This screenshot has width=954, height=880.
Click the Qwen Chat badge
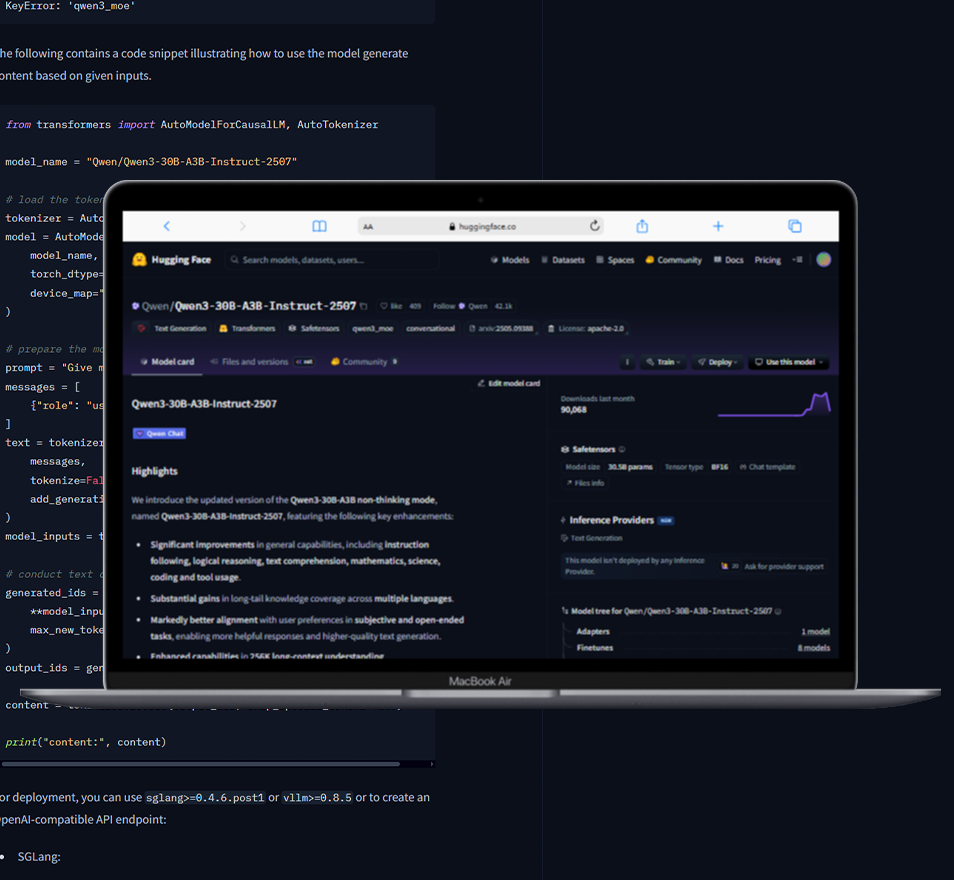159,433
